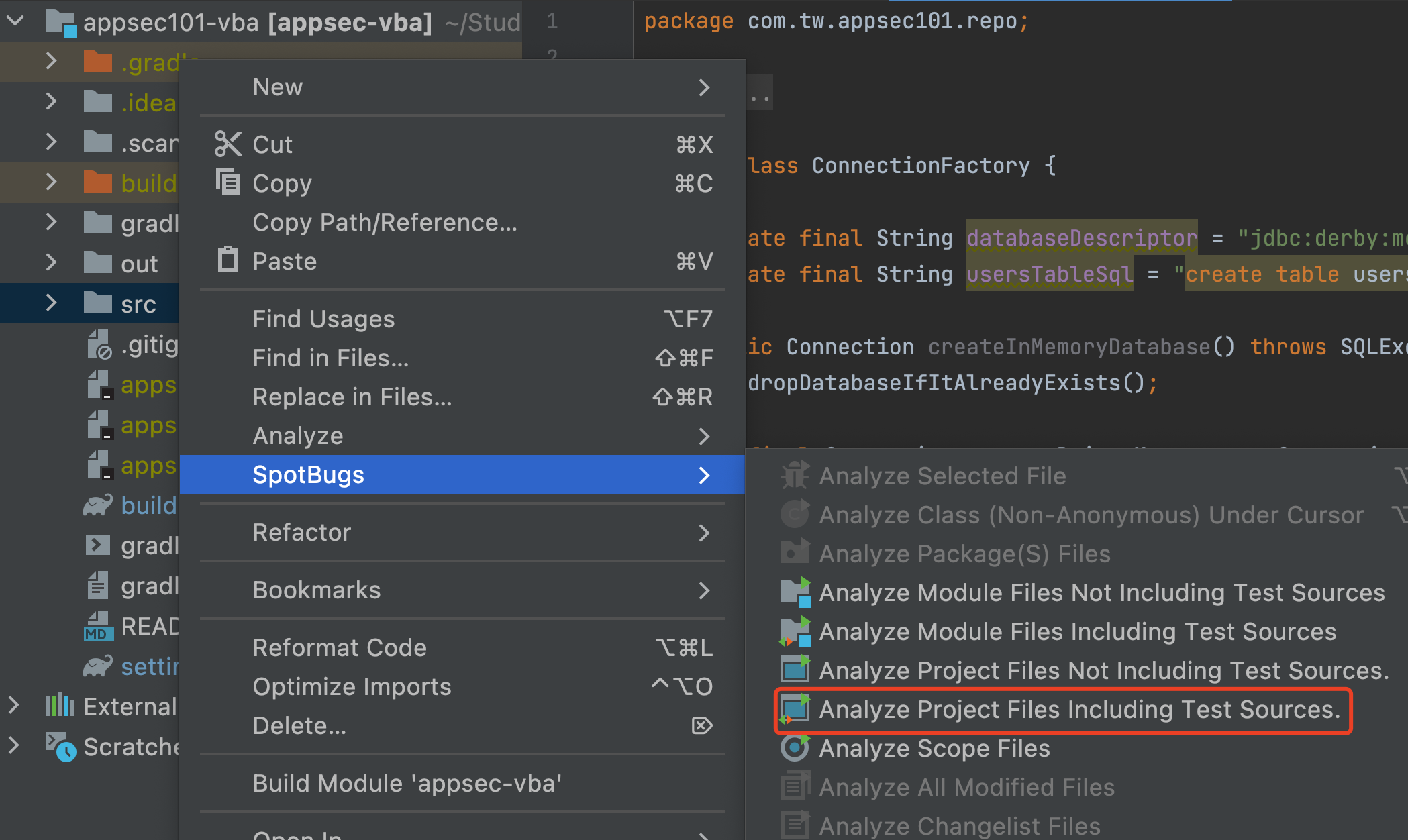Select Analyze Module Files Including Test Sources
Image resolution: width=1408 pixels, height=840 pixels.
pos(1077,631)
